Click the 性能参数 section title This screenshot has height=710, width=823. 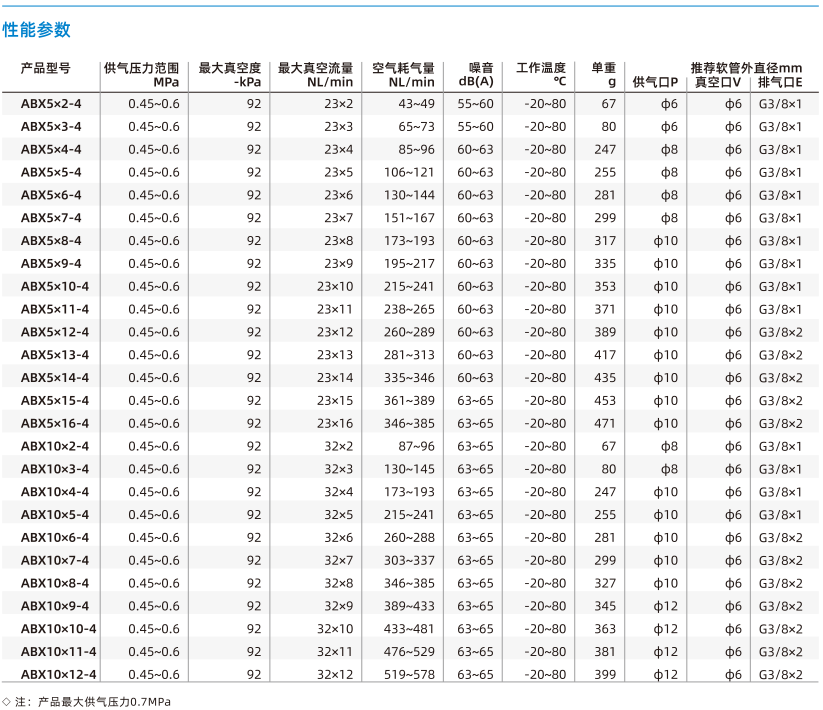[36, 30]
